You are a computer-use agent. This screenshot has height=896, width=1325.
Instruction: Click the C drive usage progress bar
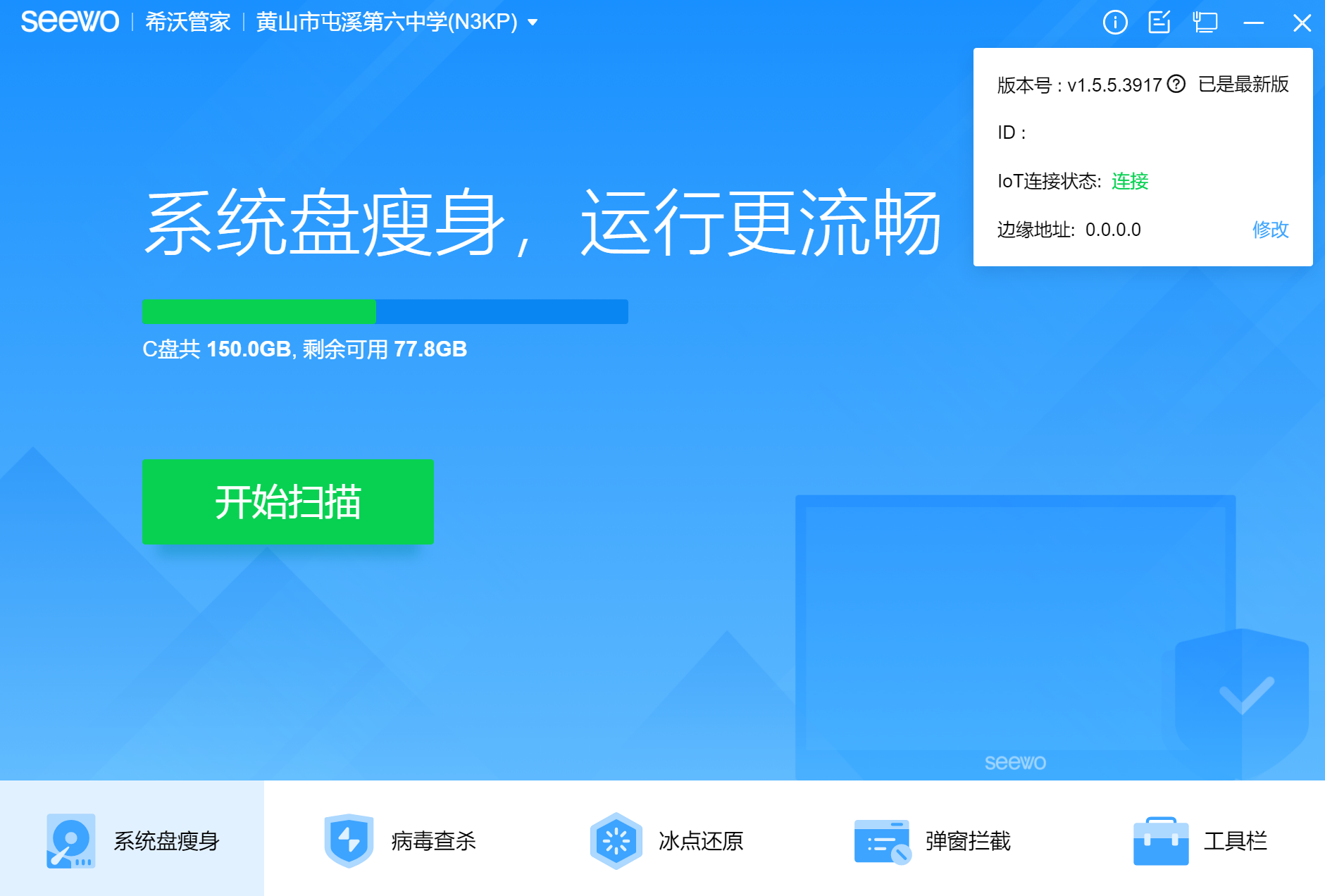coord(385,311)
